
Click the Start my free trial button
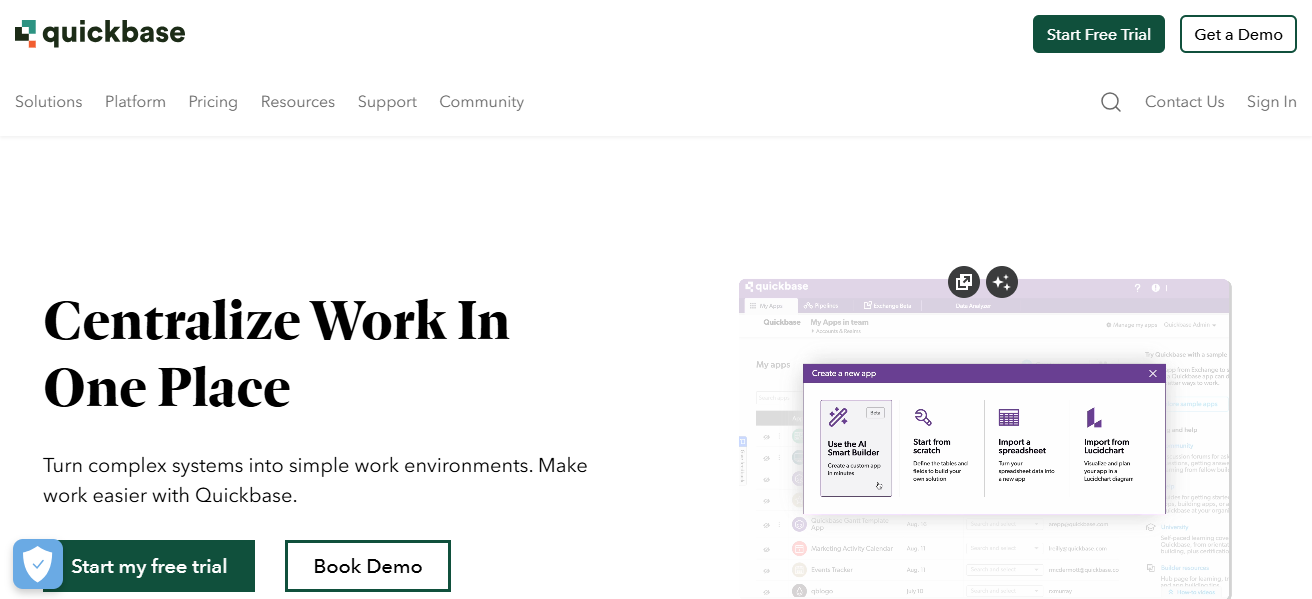click(149, 566)
